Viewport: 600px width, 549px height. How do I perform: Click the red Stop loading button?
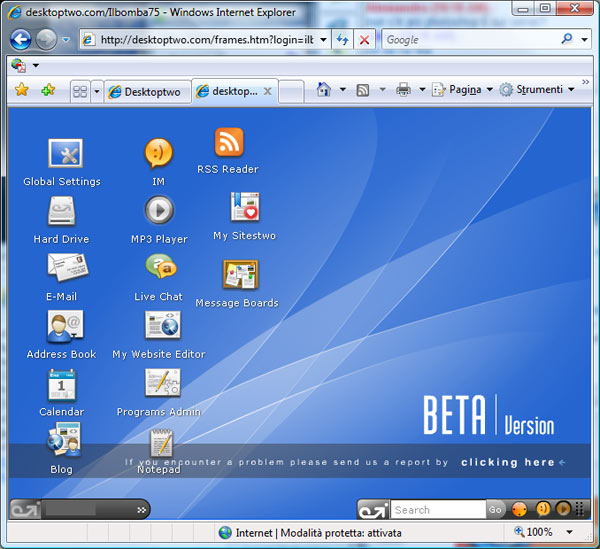(364, 39)
